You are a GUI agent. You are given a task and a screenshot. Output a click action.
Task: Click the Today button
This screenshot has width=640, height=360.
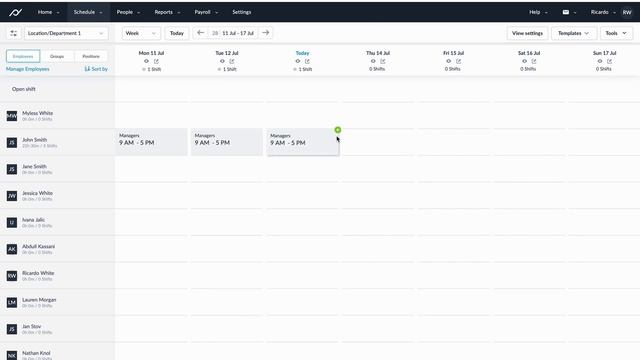click(177, 33)
